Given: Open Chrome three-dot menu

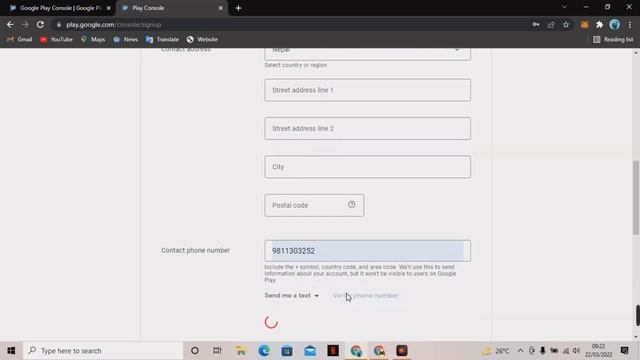Looking at the screenshot, I should coord(630,25).
